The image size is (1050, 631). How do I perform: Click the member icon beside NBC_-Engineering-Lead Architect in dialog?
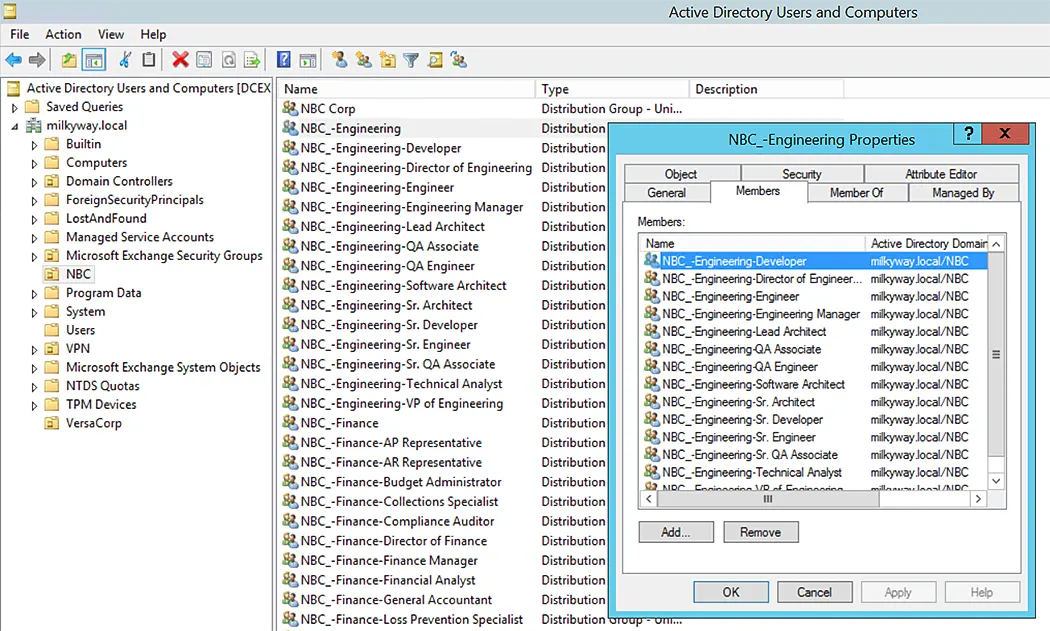[652, 331]
